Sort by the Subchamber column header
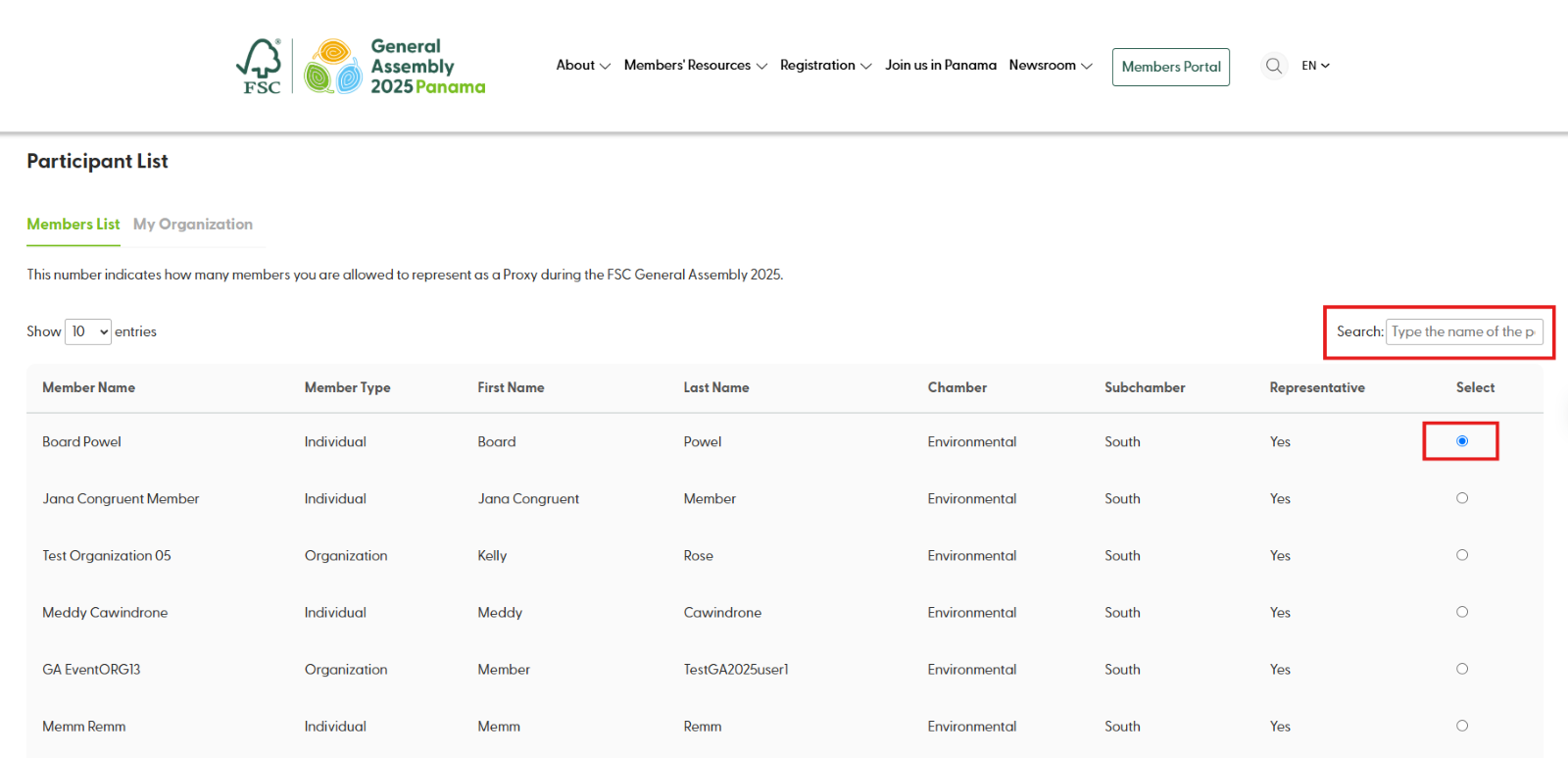Image resolution: width=1568 pixels, height=758 pixels. (1145, 387)
